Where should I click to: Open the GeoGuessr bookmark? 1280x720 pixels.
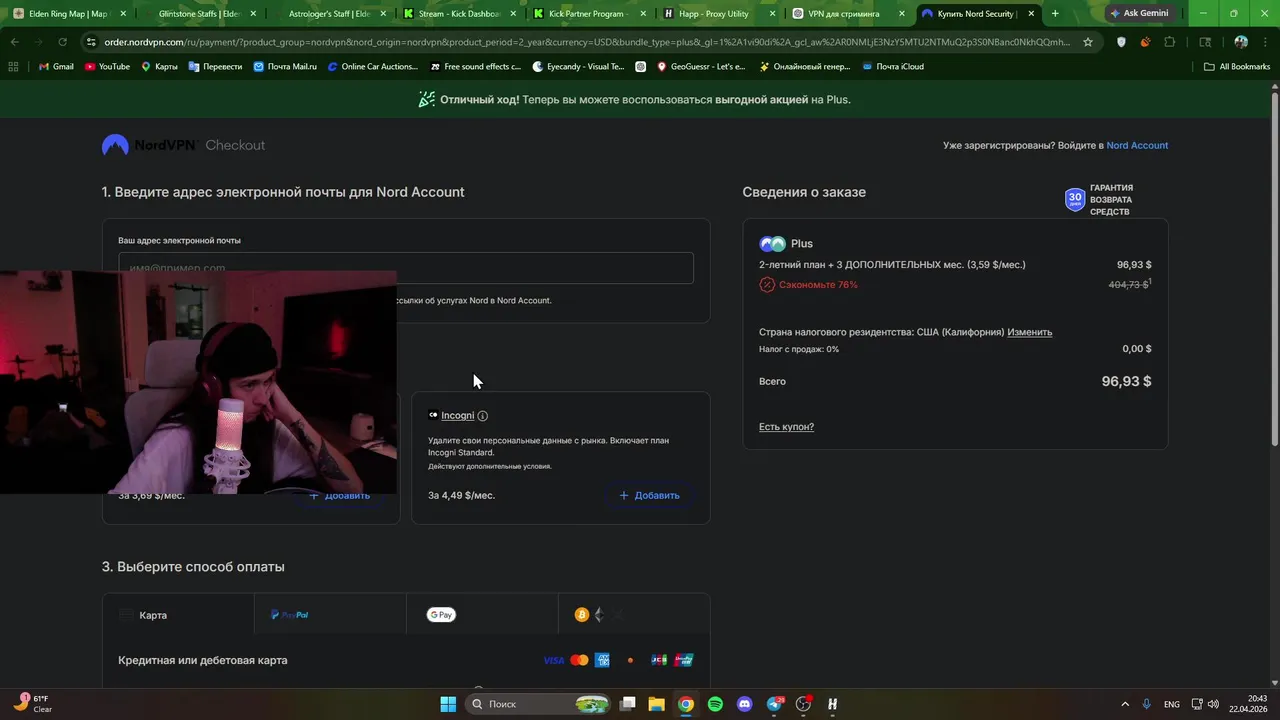click(701, 66)
